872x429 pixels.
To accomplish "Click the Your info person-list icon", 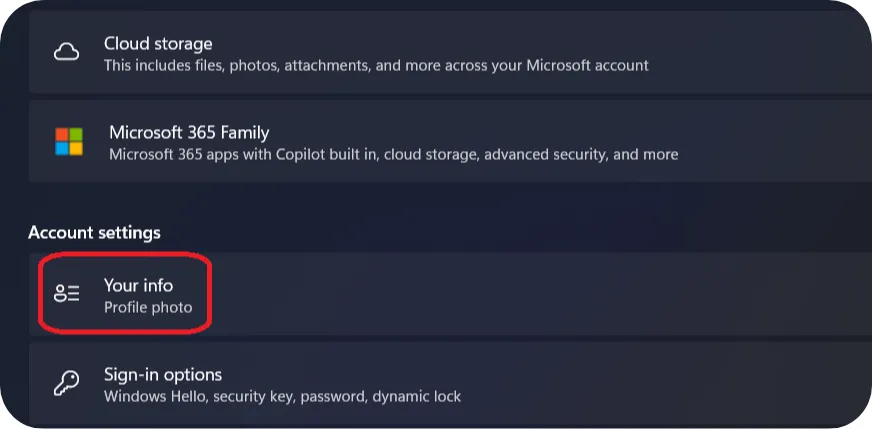I will click(67, 293).
